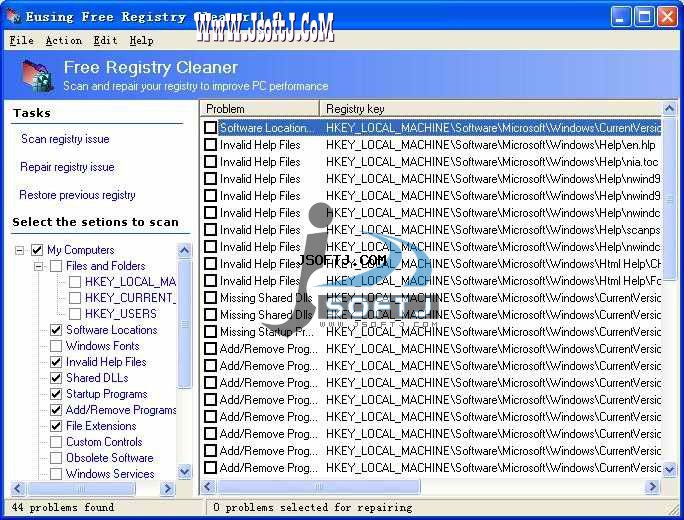This screenshot has width=684, height=520.
Task: Click Scan registry issue task
Action: pyautogui.click(x=65, y=139)
